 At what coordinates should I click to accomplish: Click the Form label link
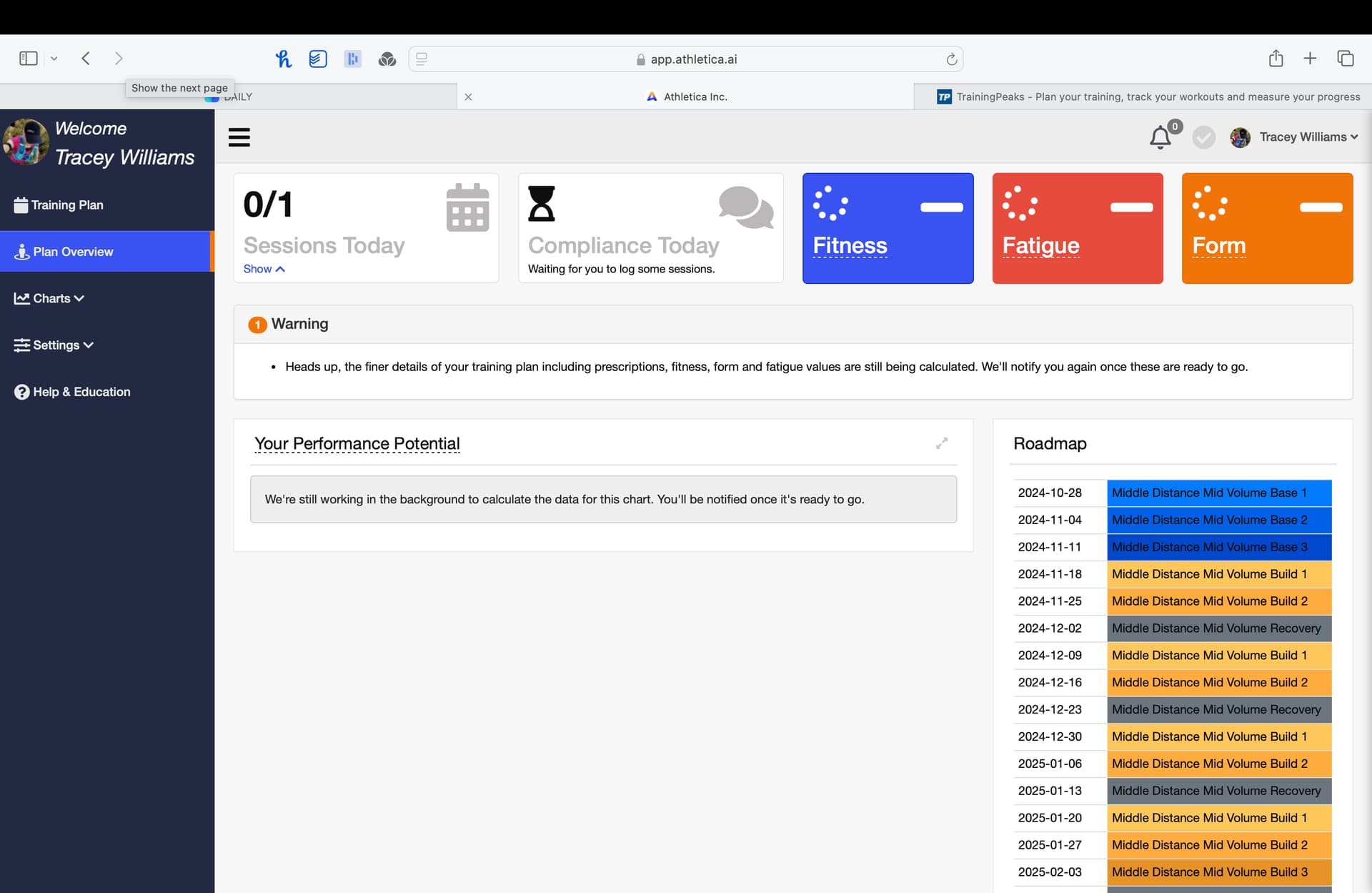tap(1218, 245)
